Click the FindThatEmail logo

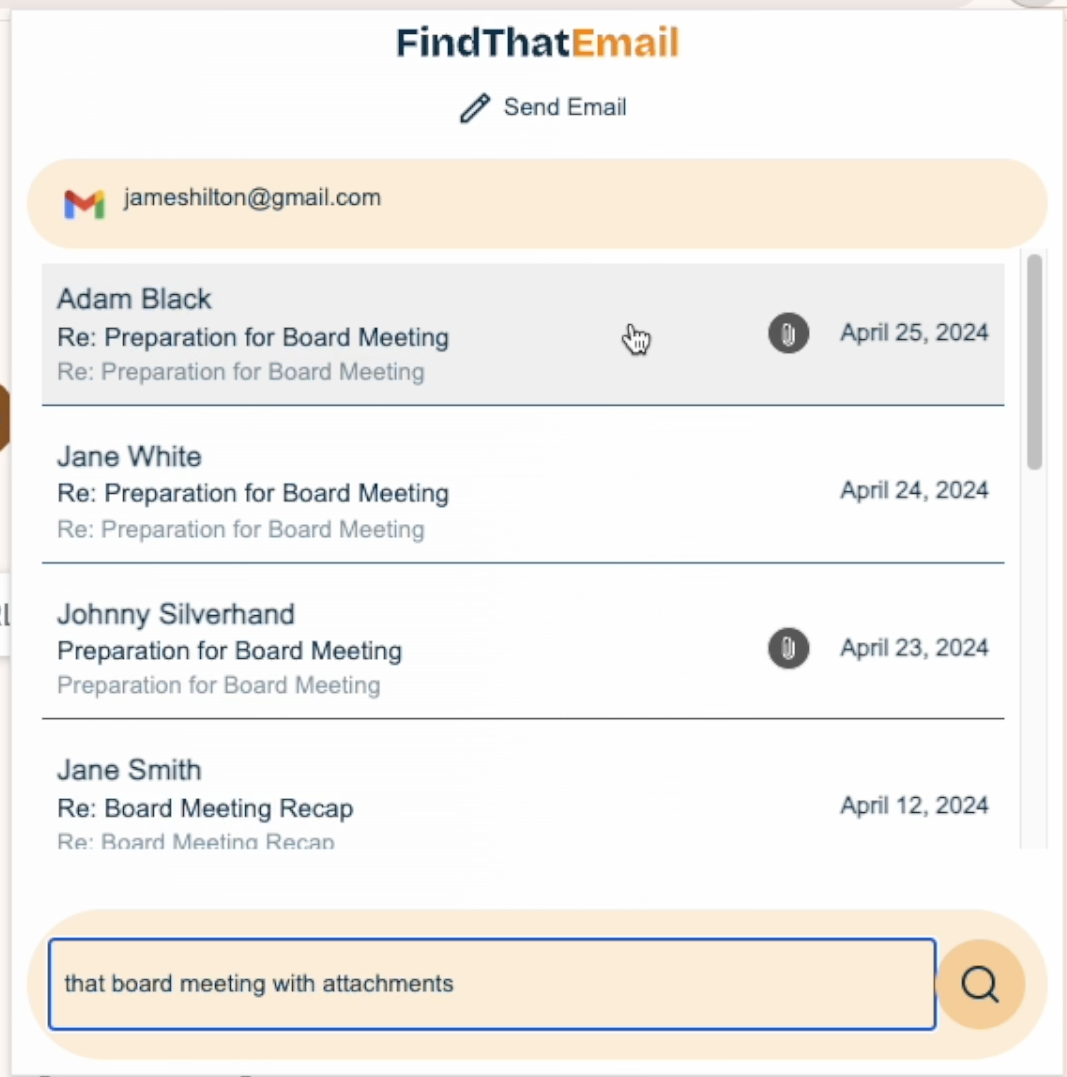pos(538,43)
